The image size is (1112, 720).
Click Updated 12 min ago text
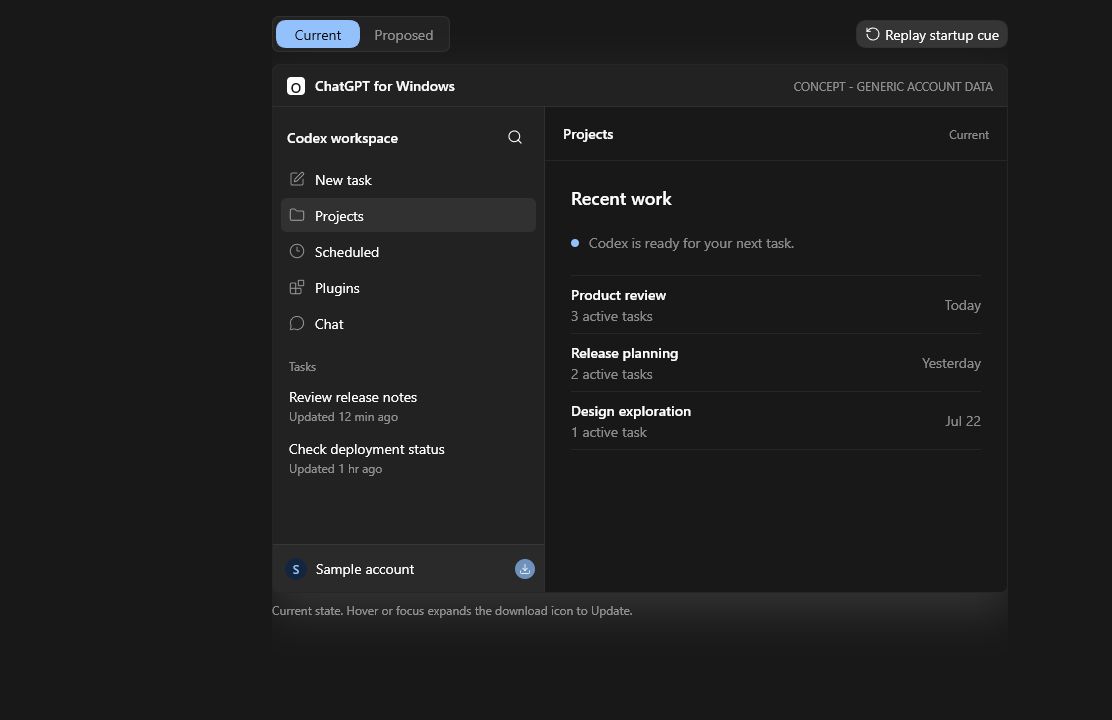(x=343, y=417)
